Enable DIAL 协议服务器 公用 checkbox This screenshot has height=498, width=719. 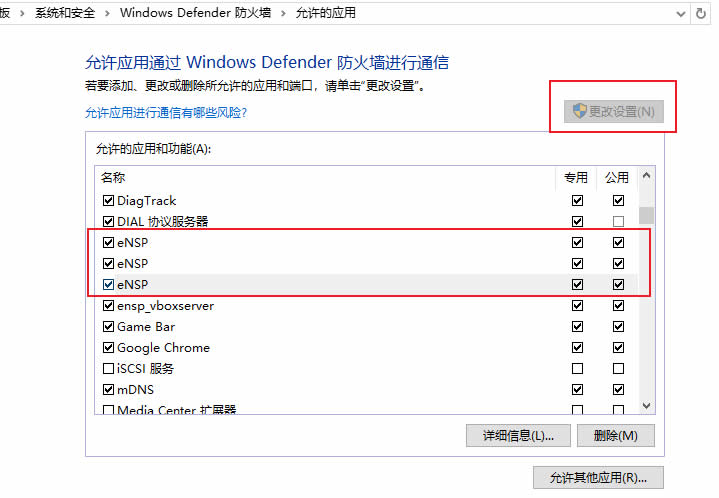pos(618,221)
